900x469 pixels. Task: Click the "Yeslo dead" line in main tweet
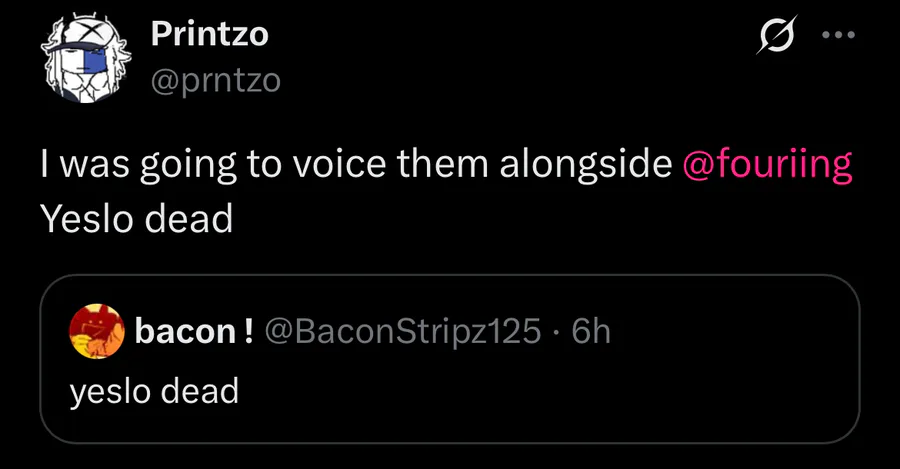coord(136,218)
